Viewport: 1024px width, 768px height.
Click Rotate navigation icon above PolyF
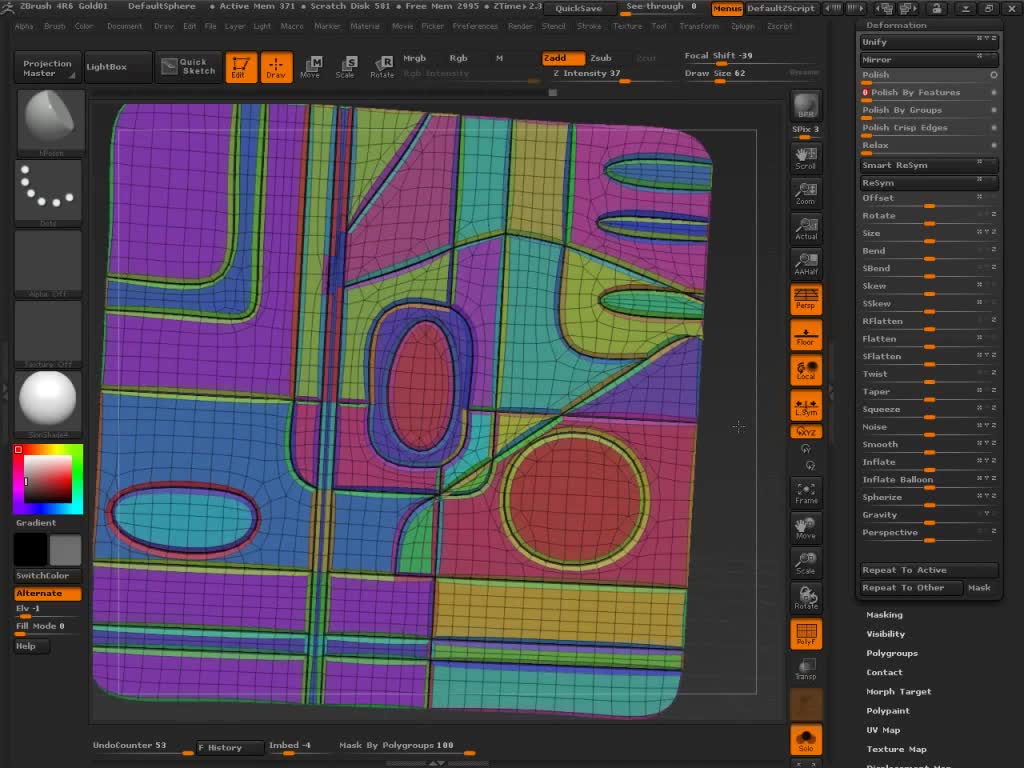tap(806, 598)
